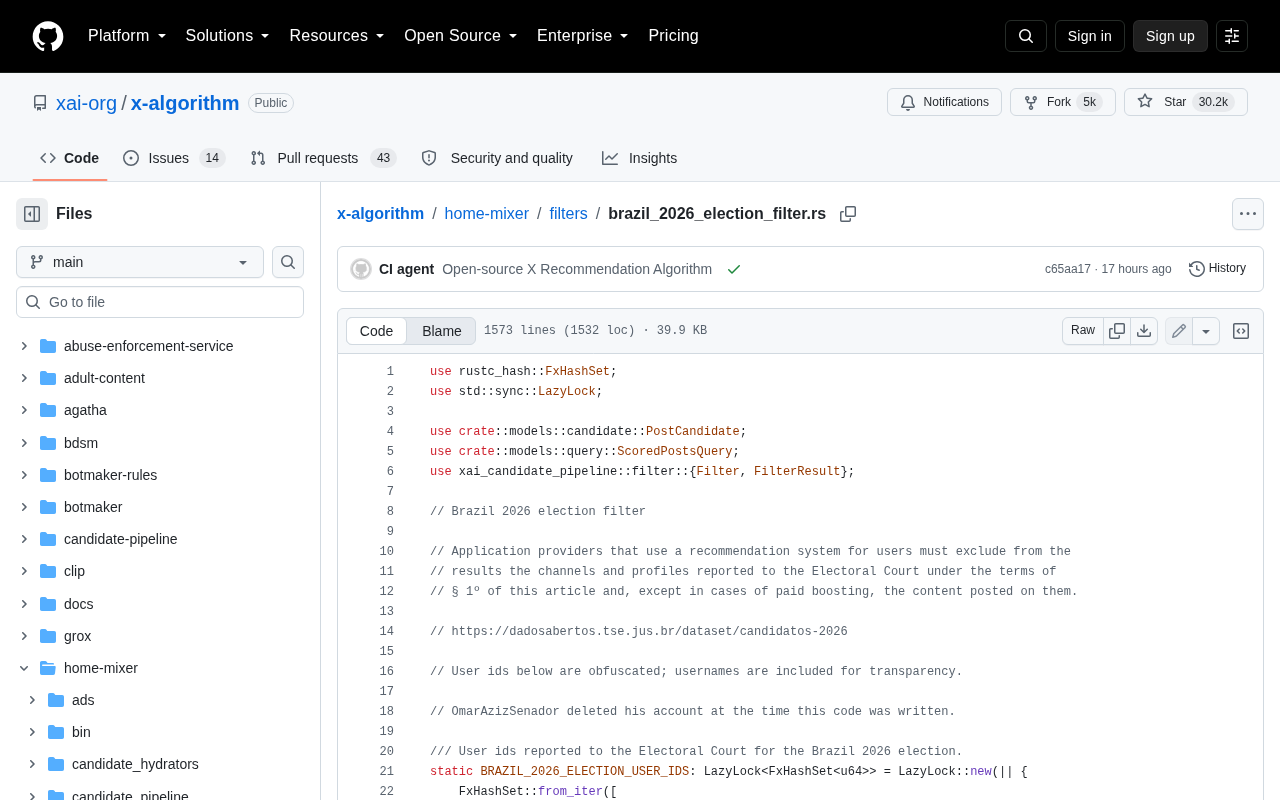
Task: View commit status check mark
Action: [x=734, y=269]
